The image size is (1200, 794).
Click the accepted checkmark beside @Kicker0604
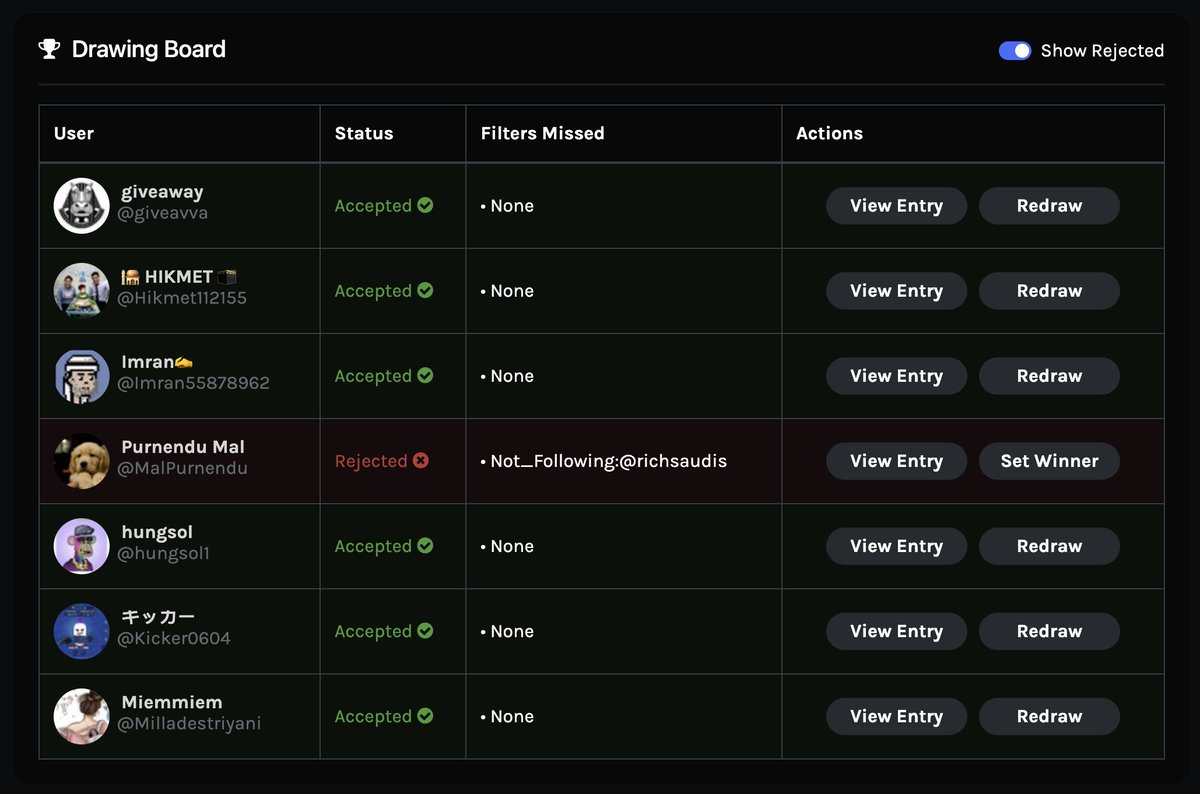coord(424,631)
